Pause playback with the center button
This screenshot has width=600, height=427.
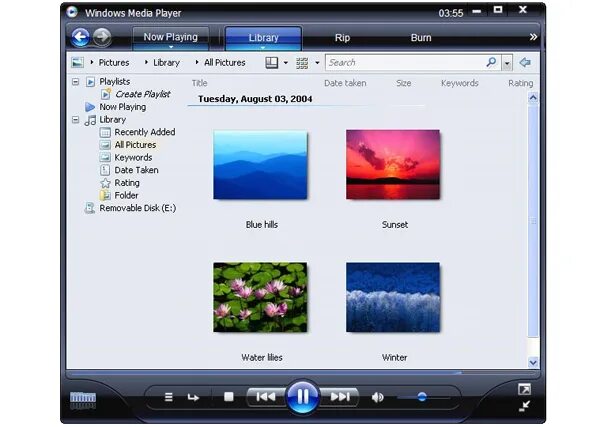coord(302,397)
